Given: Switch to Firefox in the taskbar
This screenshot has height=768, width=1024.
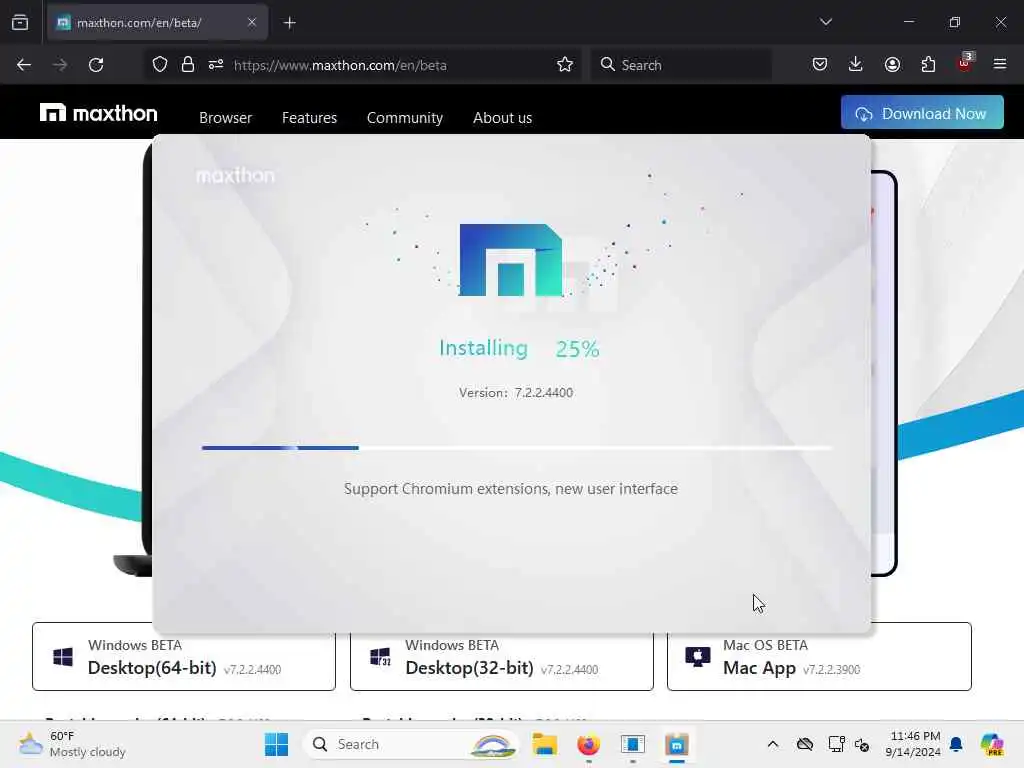Looking at the screenshot, I should pyautogui.click(x=588, y=744).
